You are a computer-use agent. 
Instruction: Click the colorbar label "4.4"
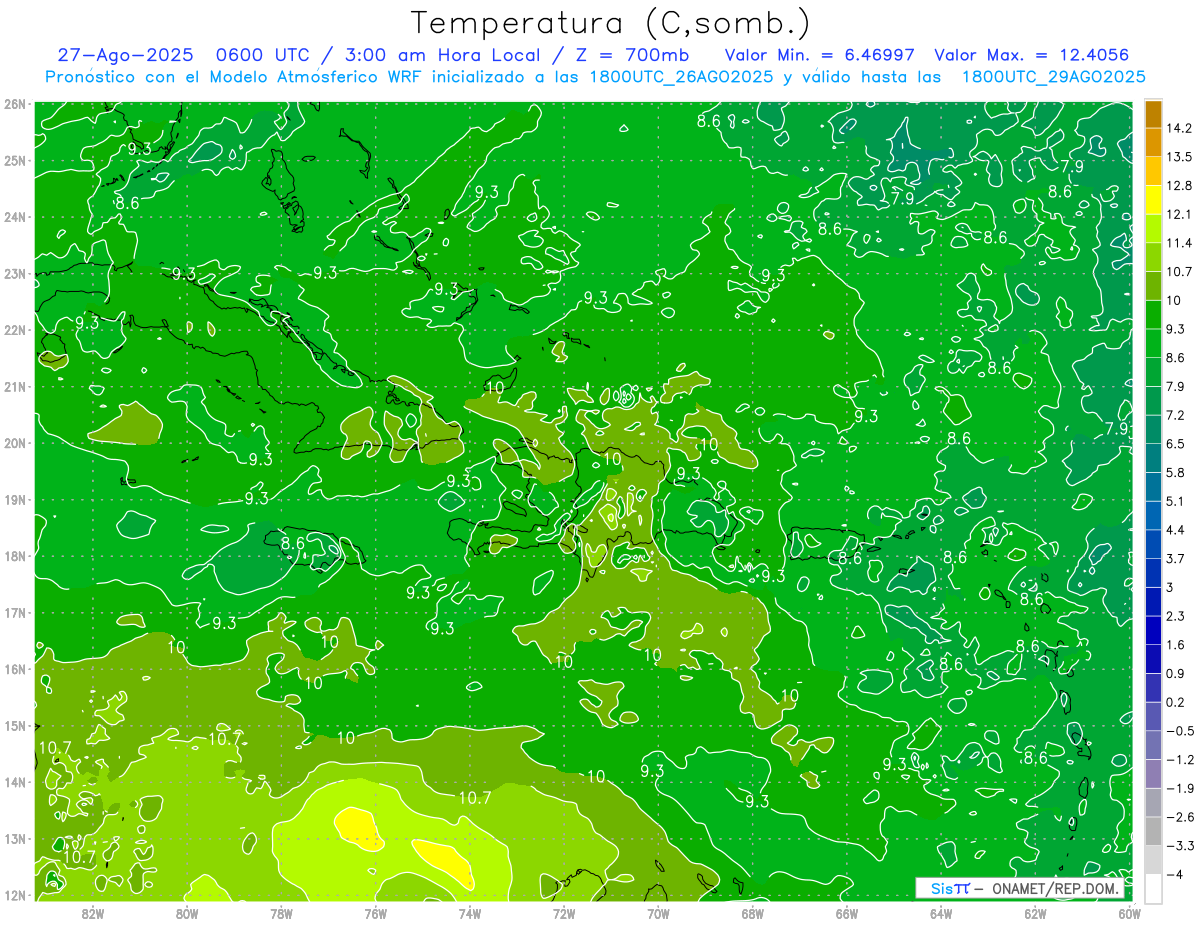1175,530
